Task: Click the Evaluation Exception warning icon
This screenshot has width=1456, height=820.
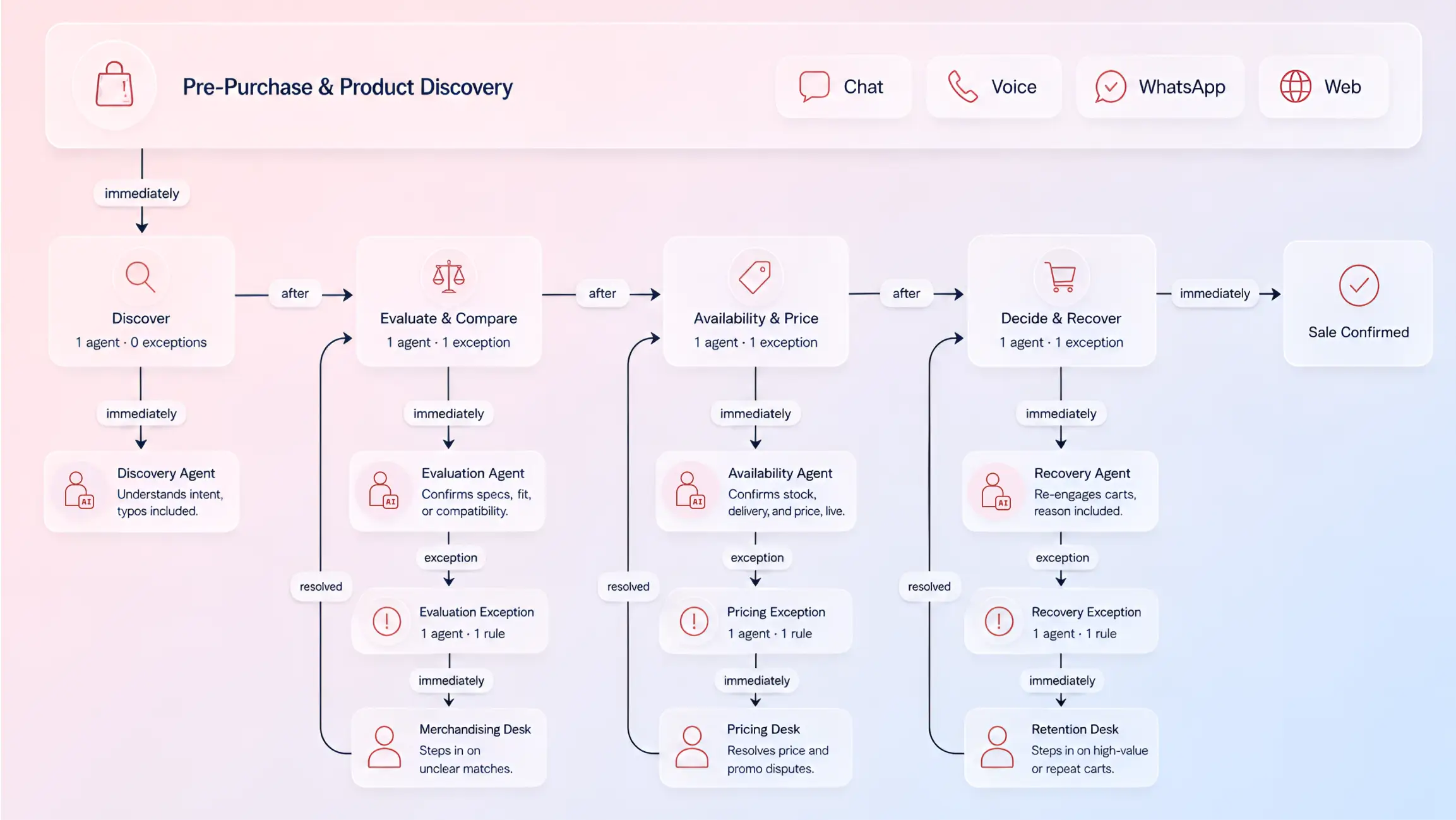Action: click(x=386, y=622)
